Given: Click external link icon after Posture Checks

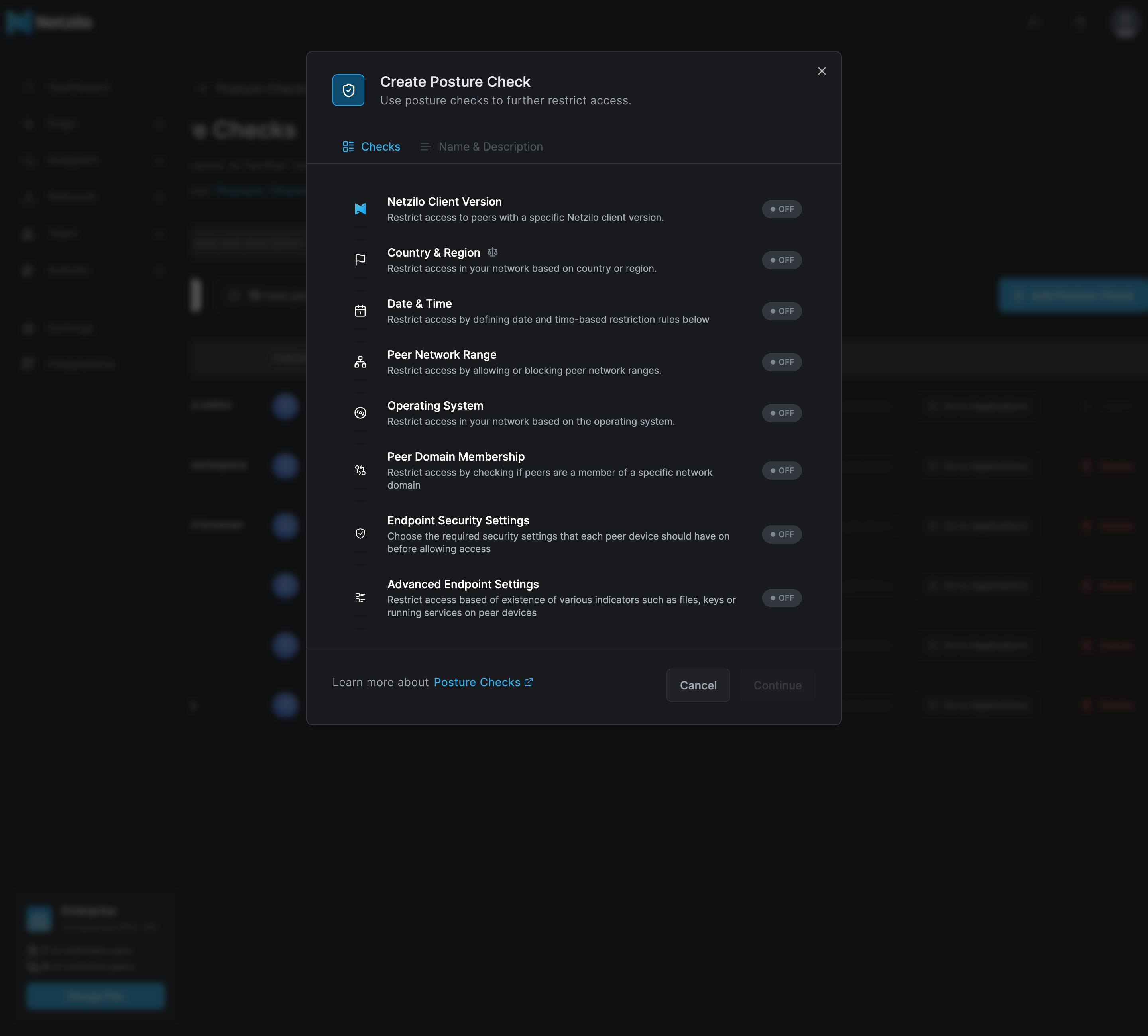Looking at the screenshot, I should (529, 682).
